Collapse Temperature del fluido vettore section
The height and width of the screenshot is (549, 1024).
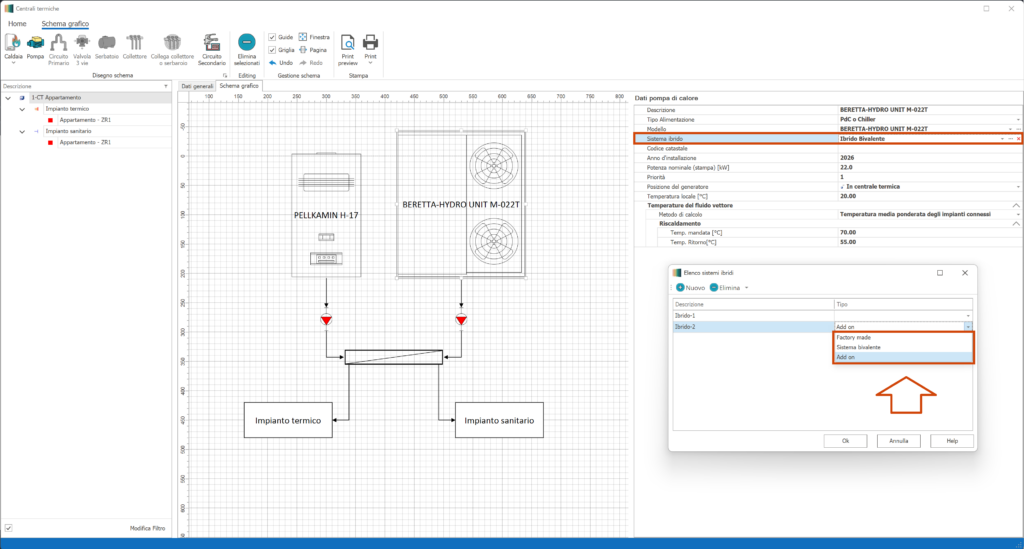point(1017,205)
